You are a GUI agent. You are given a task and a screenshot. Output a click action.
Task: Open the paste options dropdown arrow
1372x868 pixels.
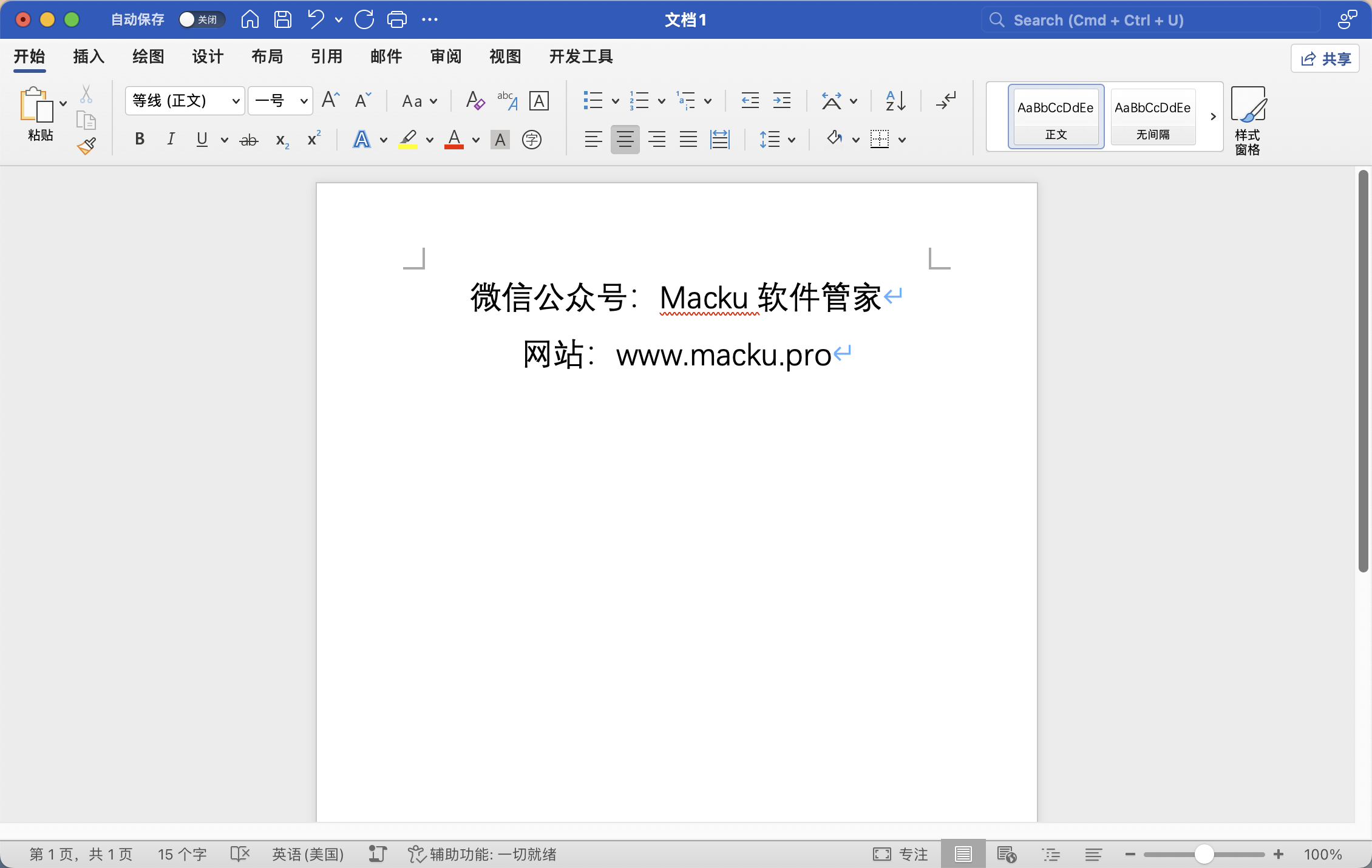pos(63,103)
